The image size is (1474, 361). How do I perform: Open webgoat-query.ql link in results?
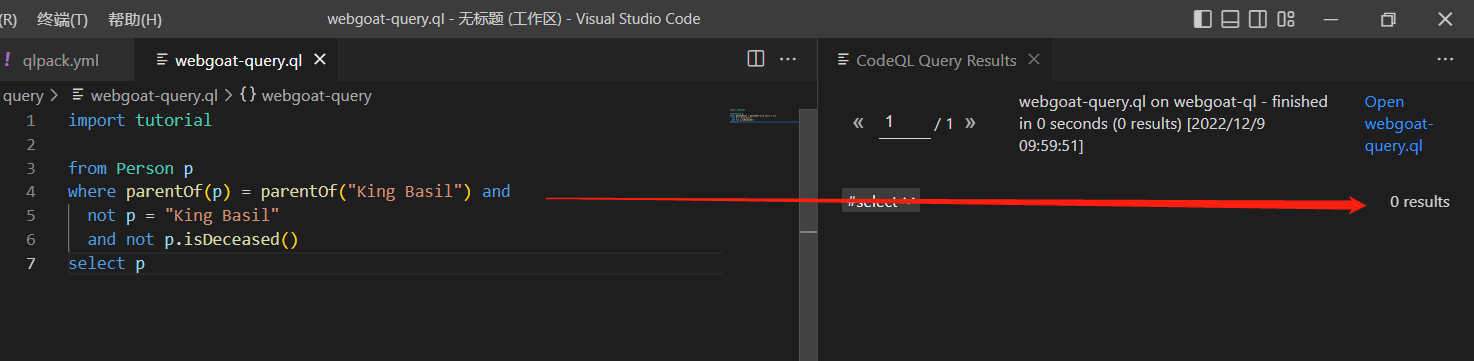[x=1399, y=124]
